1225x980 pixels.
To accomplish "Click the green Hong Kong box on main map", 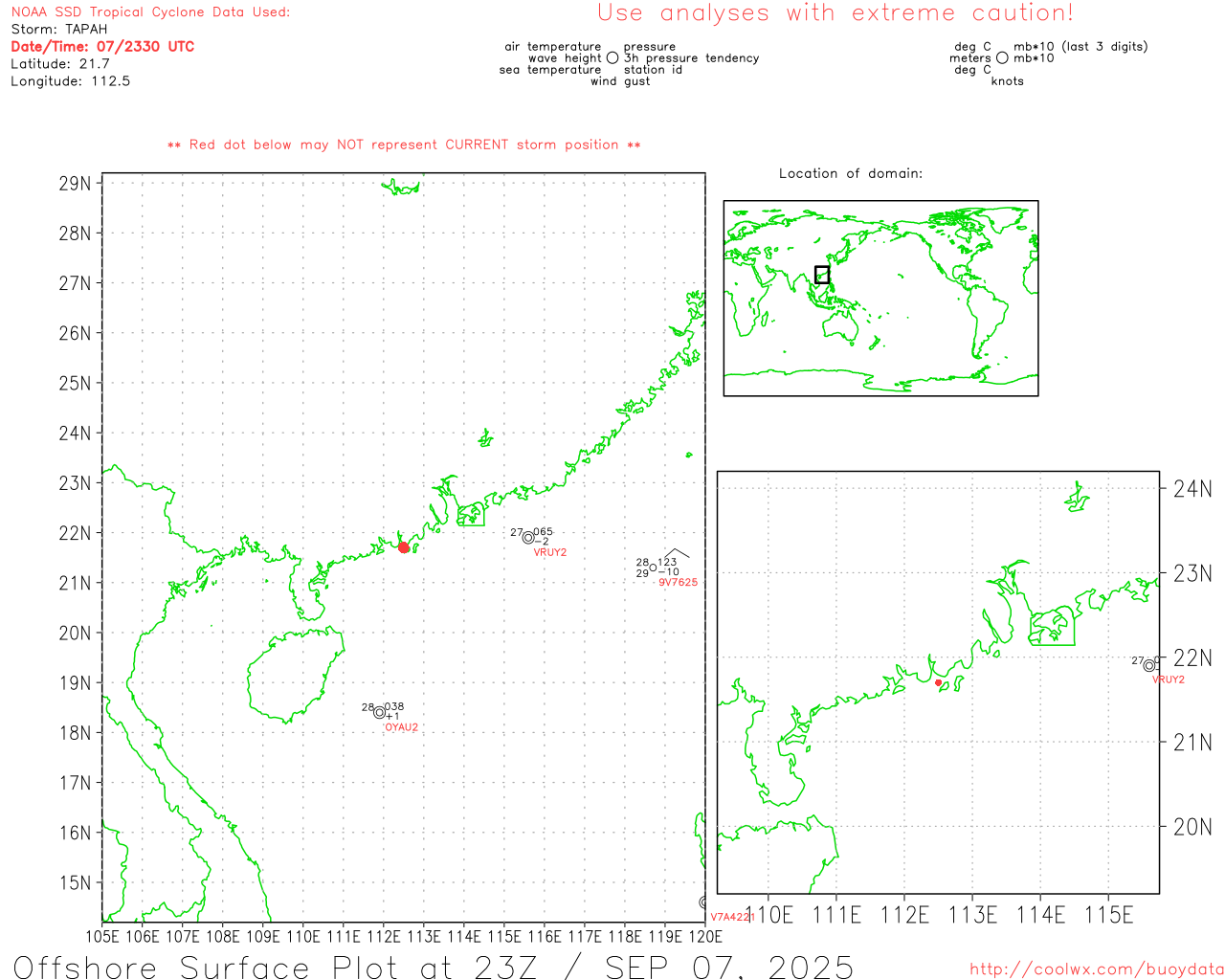I will point(471,515).
